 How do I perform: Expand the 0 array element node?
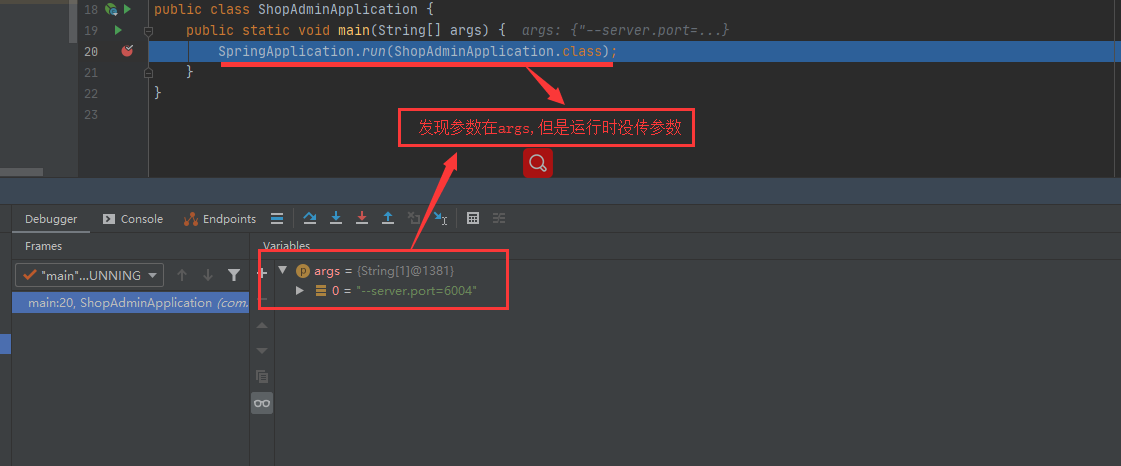tap(300, 291)
